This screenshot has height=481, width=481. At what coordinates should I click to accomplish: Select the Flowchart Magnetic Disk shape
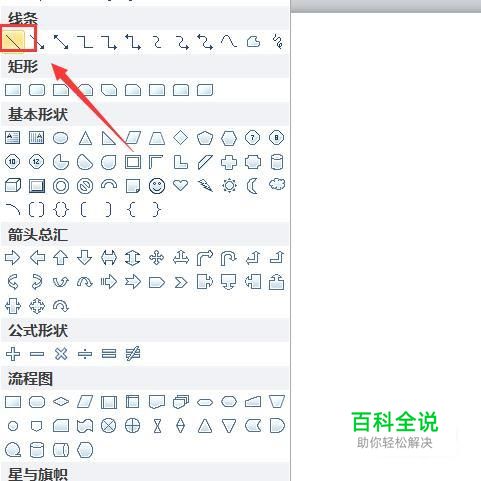37,450
